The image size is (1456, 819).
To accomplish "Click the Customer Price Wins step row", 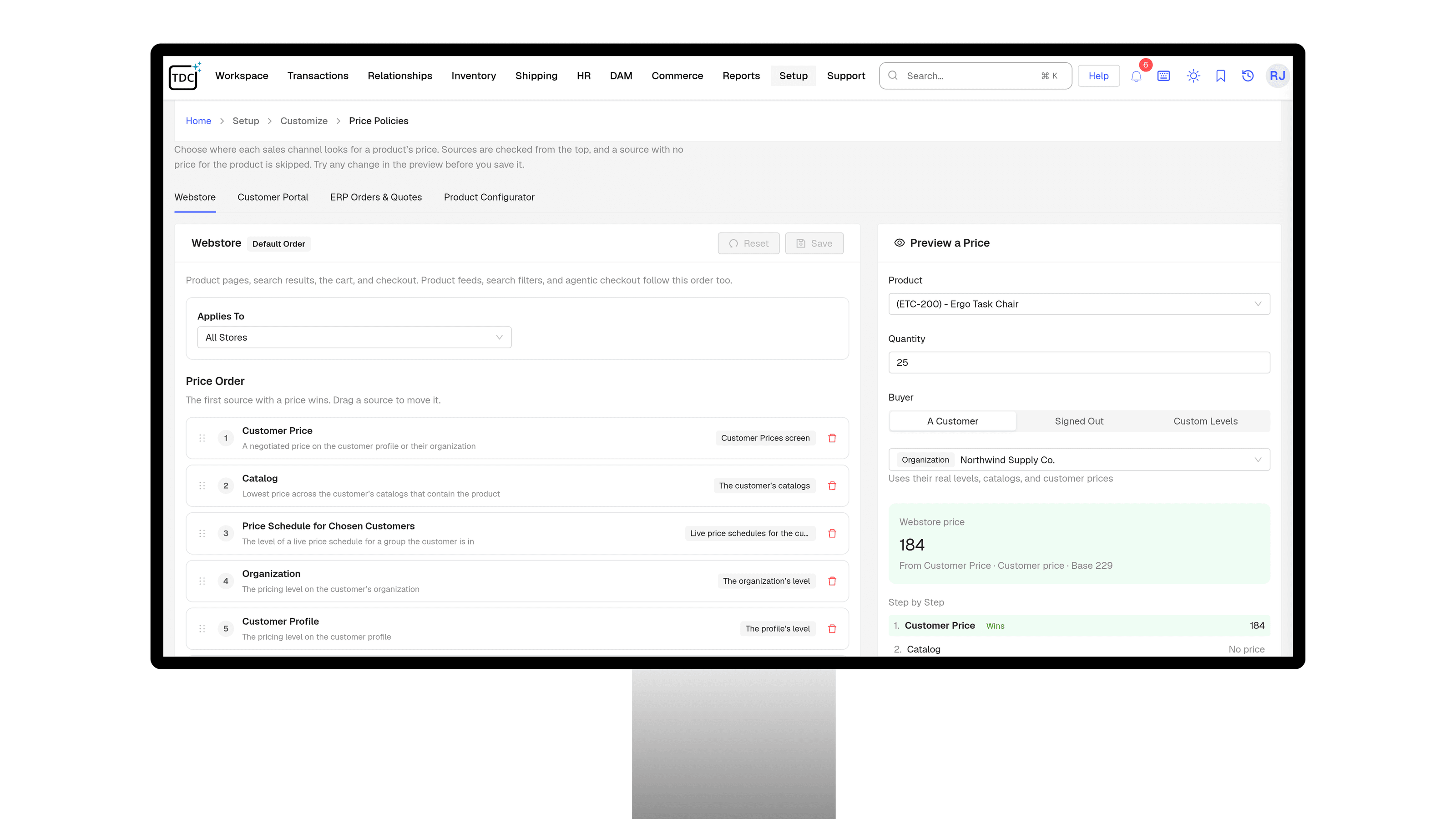I will point(1079,626).
